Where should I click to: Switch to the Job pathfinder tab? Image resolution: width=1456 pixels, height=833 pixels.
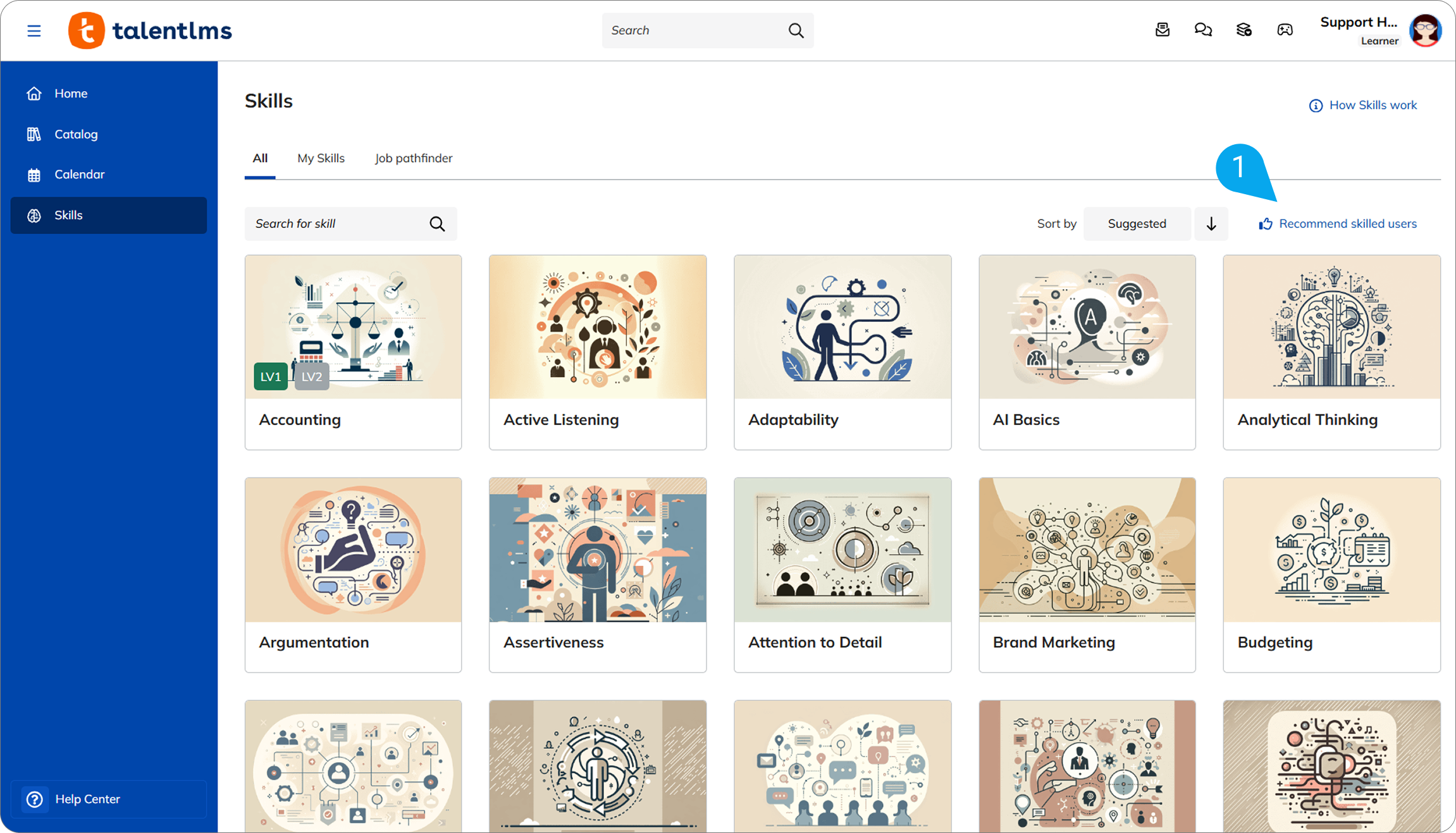tap(414, 158)
